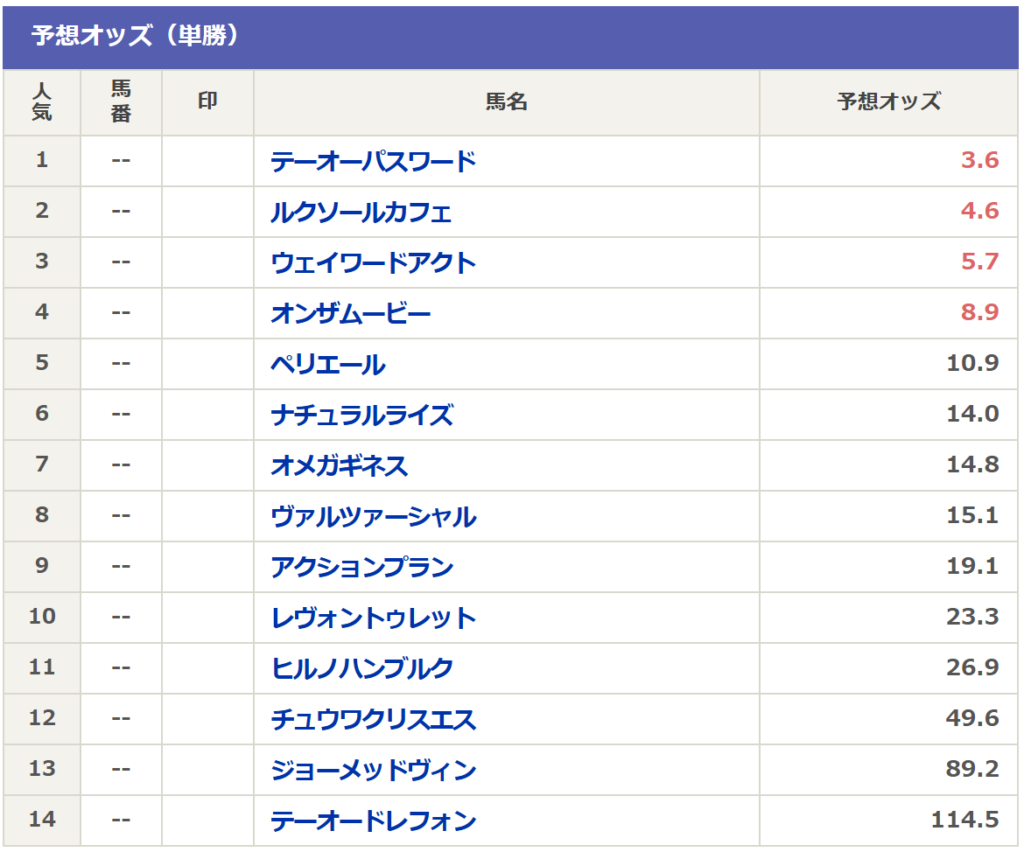Click the 馬番 column header
This screenshot has height=852, width=1024.
[x=121, y=102]
